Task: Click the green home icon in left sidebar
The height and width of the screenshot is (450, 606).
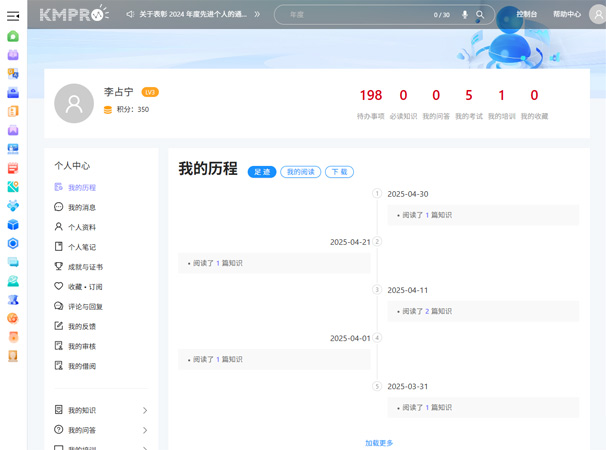Action: click(x=13, y=36)
